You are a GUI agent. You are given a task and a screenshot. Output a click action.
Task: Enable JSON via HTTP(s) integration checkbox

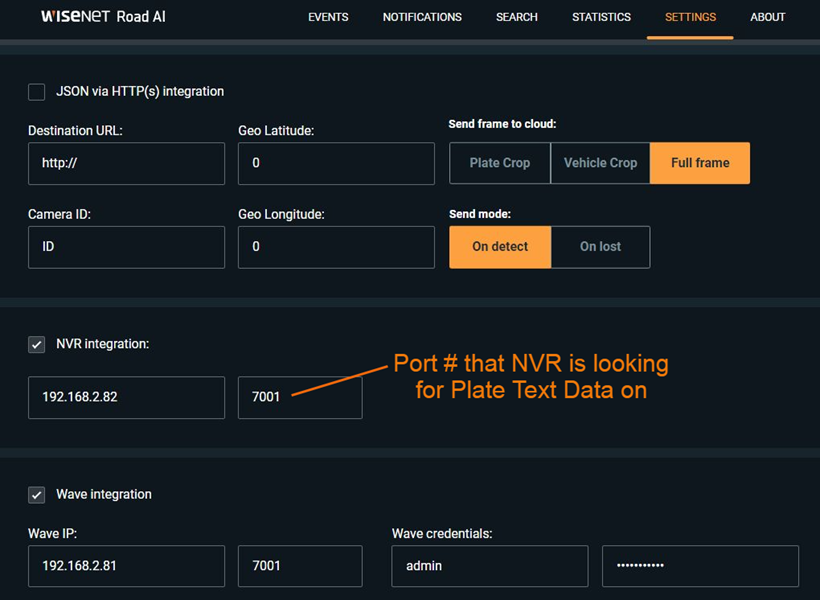pos(37,92)
